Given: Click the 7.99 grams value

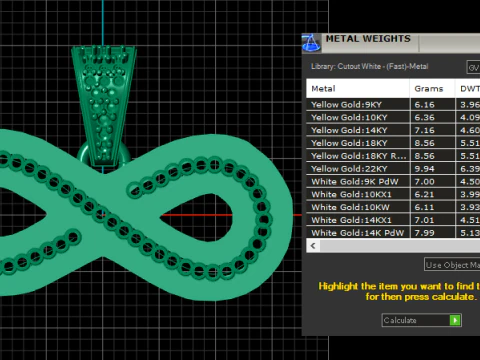Looking at the screenshot, I should (x=424, y=232).
